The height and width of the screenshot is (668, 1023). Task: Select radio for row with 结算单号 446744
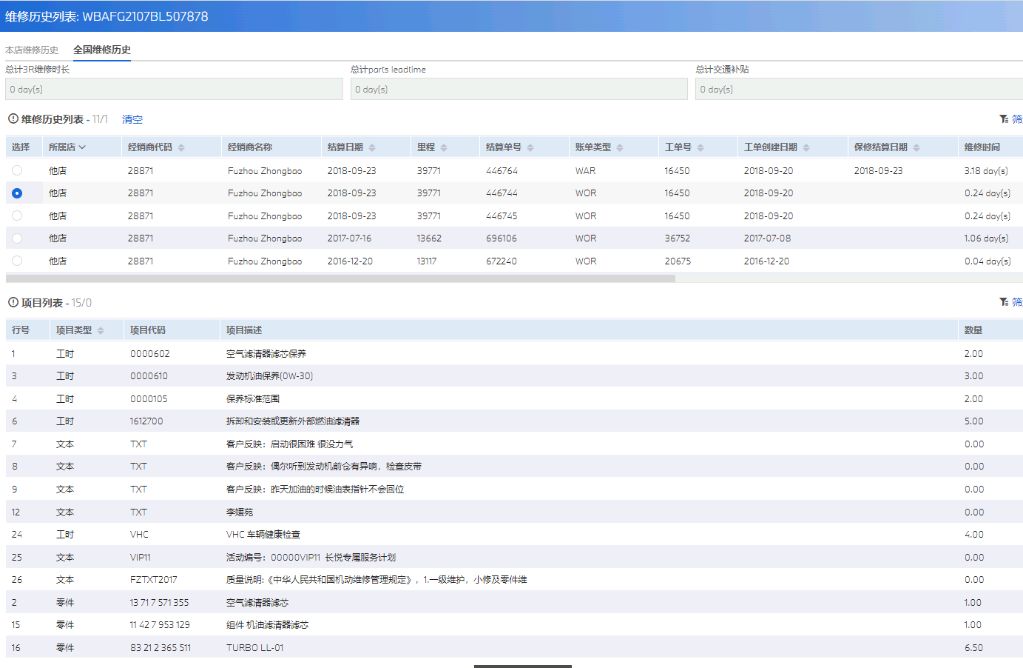coord(17,193)
